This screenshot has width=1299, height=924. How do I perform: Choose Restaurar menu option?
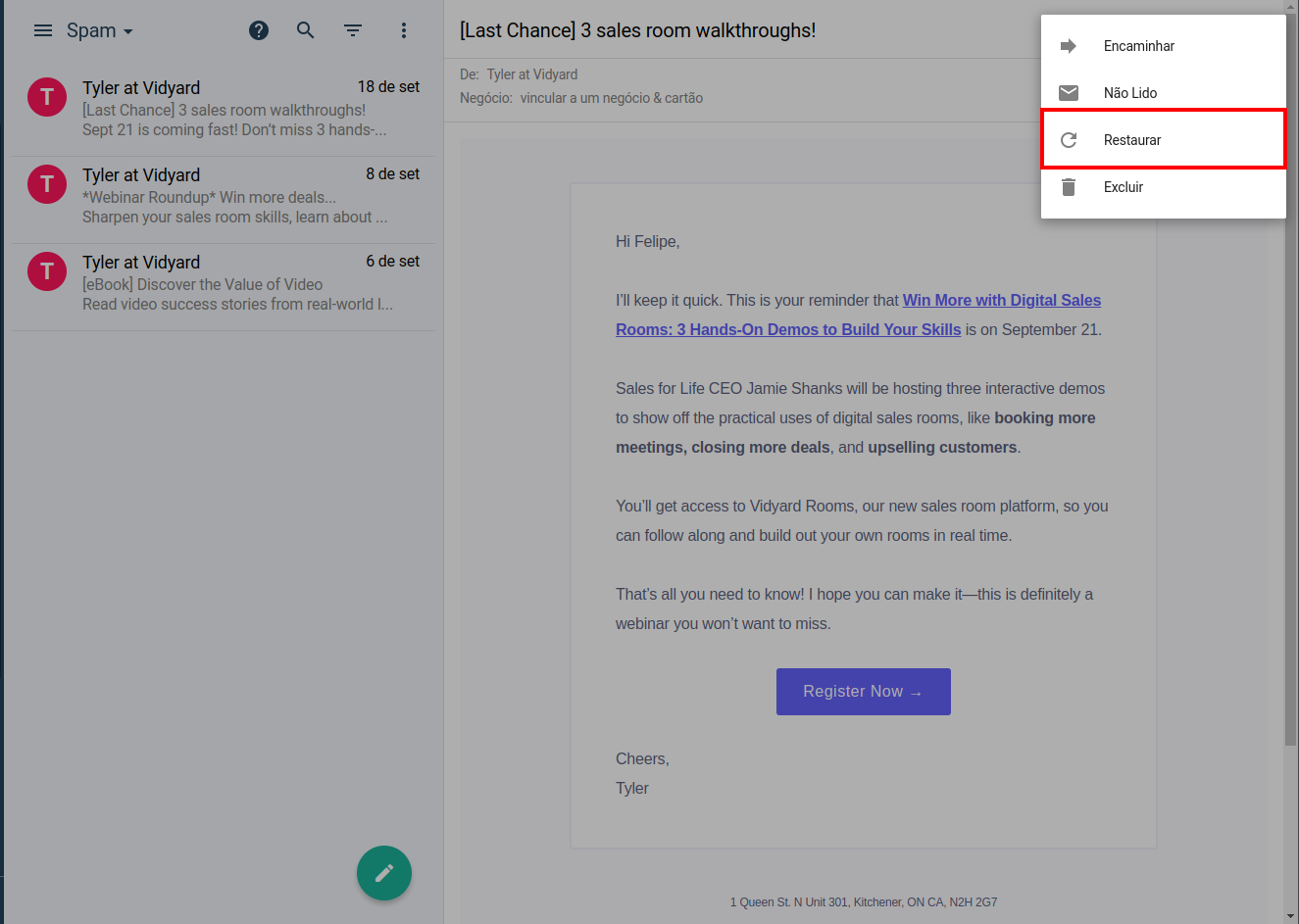pos(1164,140)
